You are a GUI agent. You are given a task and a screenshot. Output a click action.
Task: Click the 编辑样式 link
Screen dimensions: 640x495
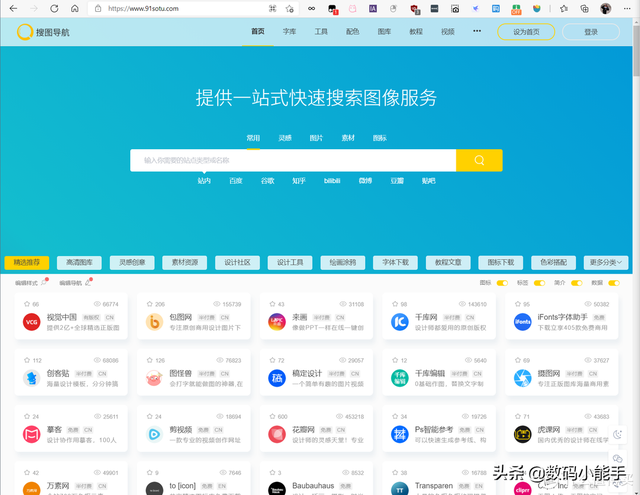point(31,283)
